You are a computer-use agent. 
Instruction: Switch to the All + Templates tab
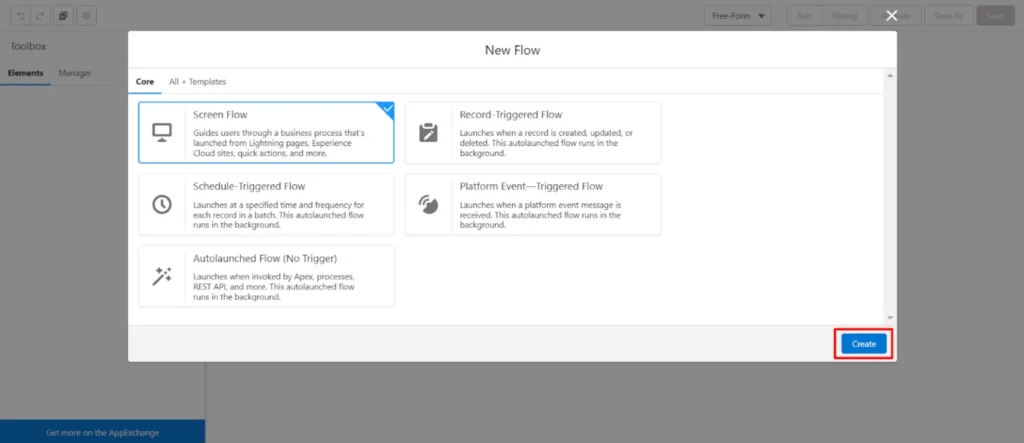197,82
